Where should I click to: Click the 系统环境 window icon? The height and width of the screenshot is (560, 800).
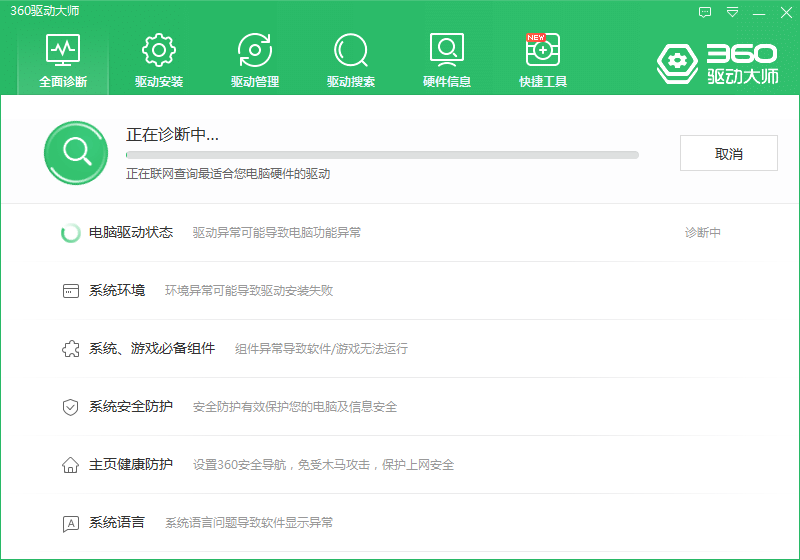[70, 291]
